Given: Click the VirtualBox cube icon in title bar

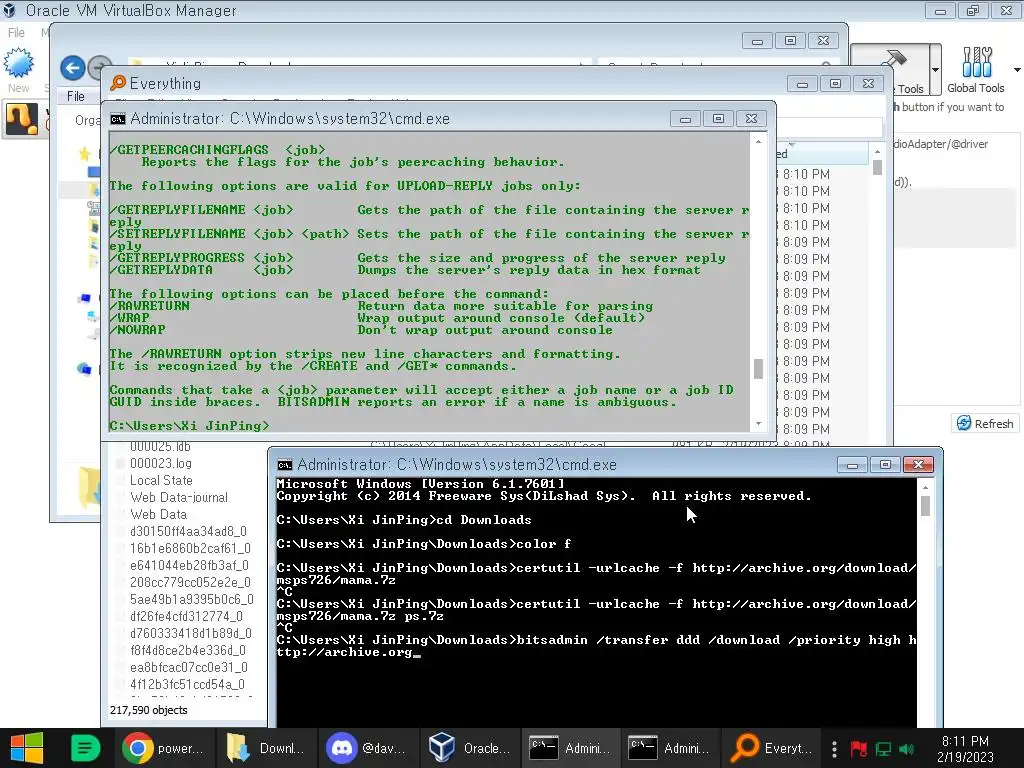Looking at the screenshot, I should pyautogui.click(x=9, y=10).
